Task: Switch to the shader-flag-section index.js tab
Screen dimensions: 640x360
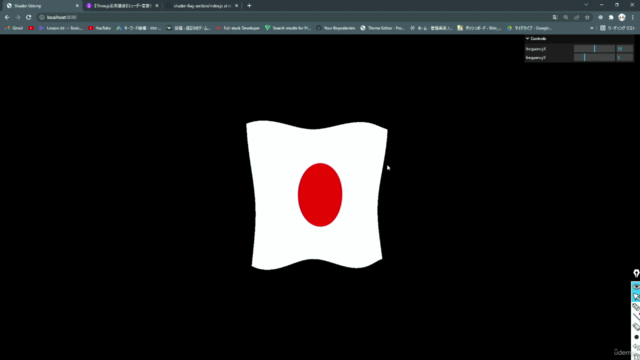Action: tap(201, 6)
